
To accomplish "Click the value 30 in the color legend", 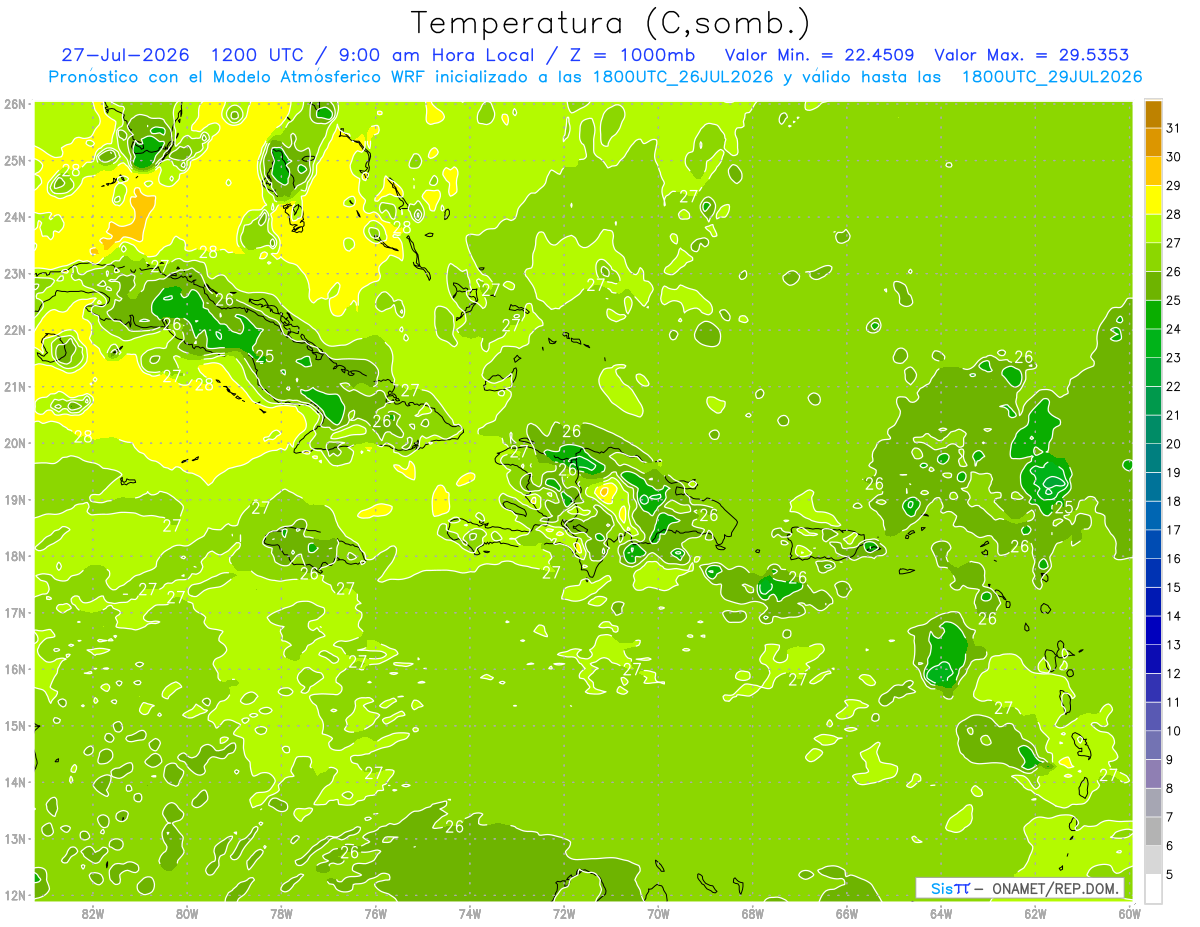I will click(1174, 157).
